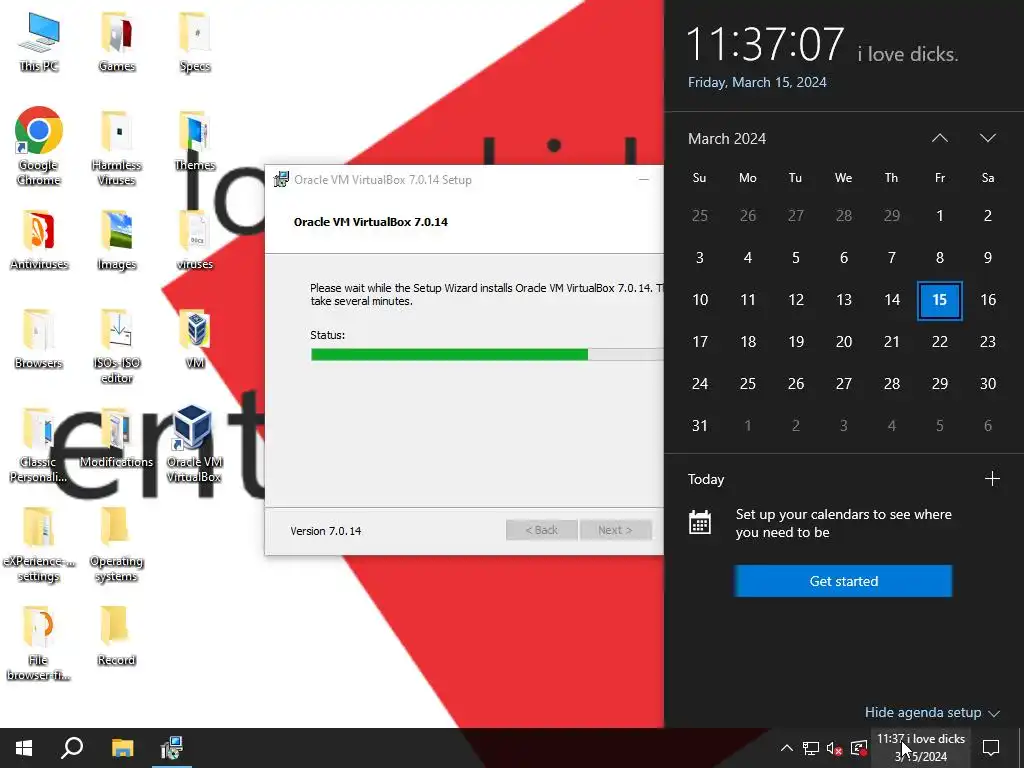Open the Operating systems folder
This screenshot has width=1024, height=768.
coord(117,544)
